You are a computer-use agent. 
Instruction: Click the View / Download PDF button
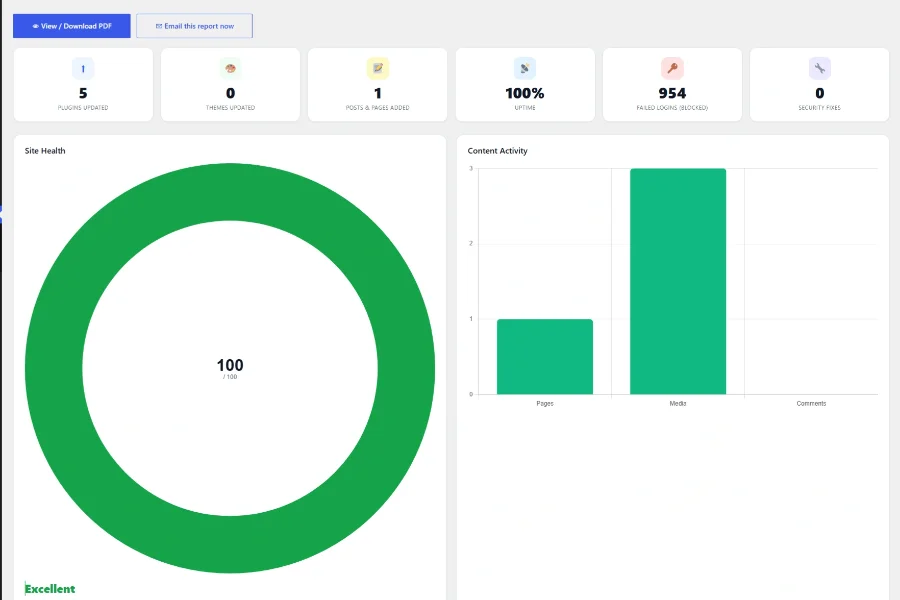click(x=72, y=26)
